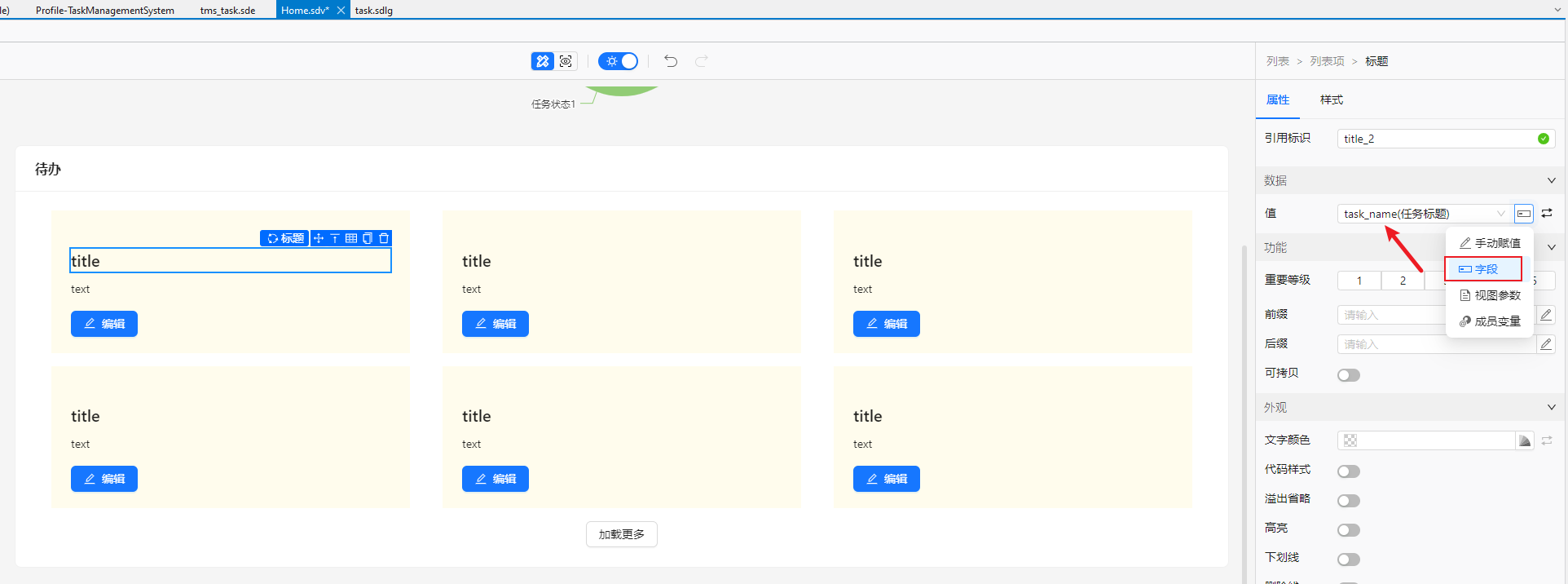Click the pencil icon next to the 后缀 input
This screenshot has height=584, width=1568.
(1546, 344)
